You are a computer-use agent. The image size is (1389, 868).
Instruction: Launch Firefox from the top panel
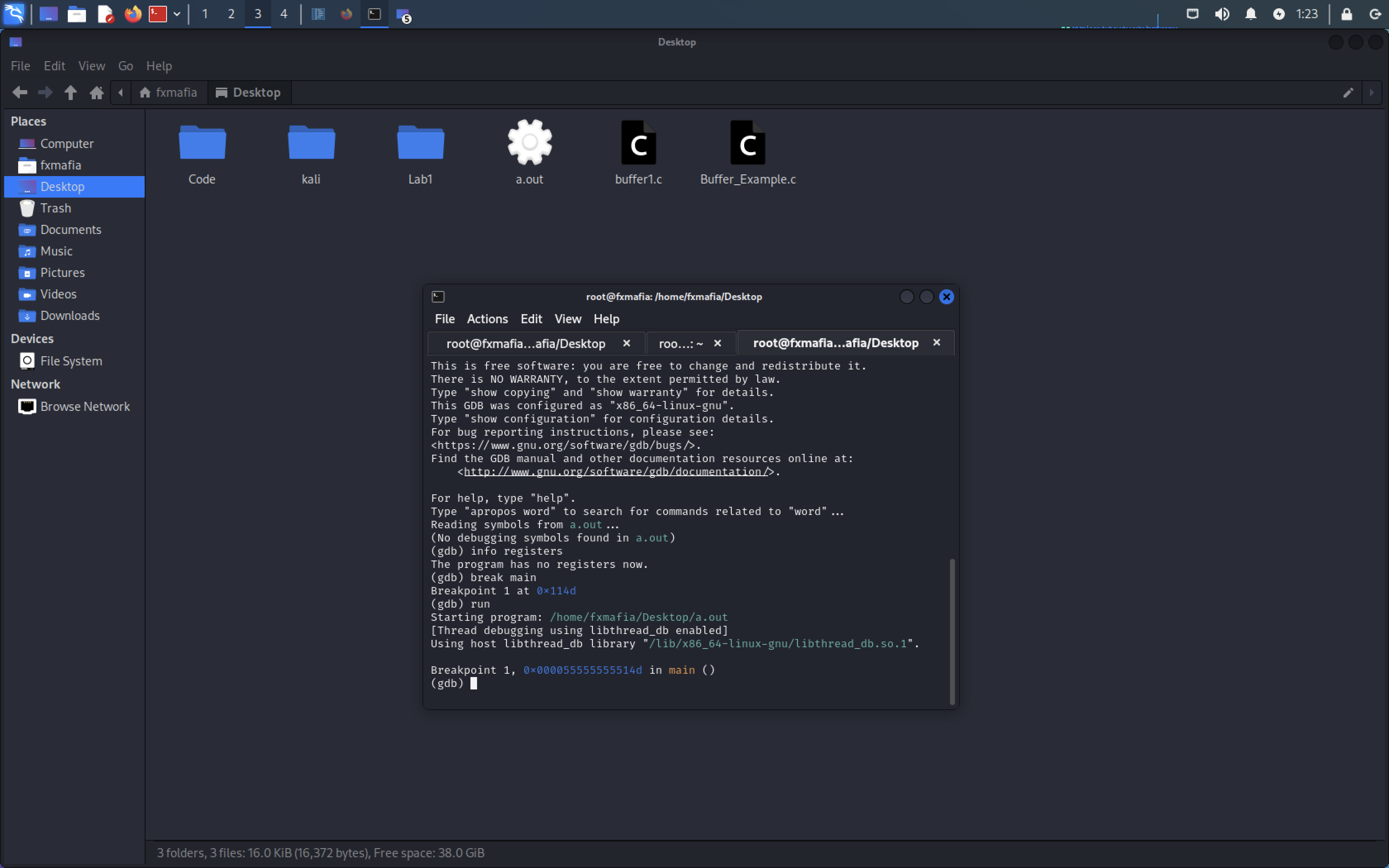click(133, 14)
